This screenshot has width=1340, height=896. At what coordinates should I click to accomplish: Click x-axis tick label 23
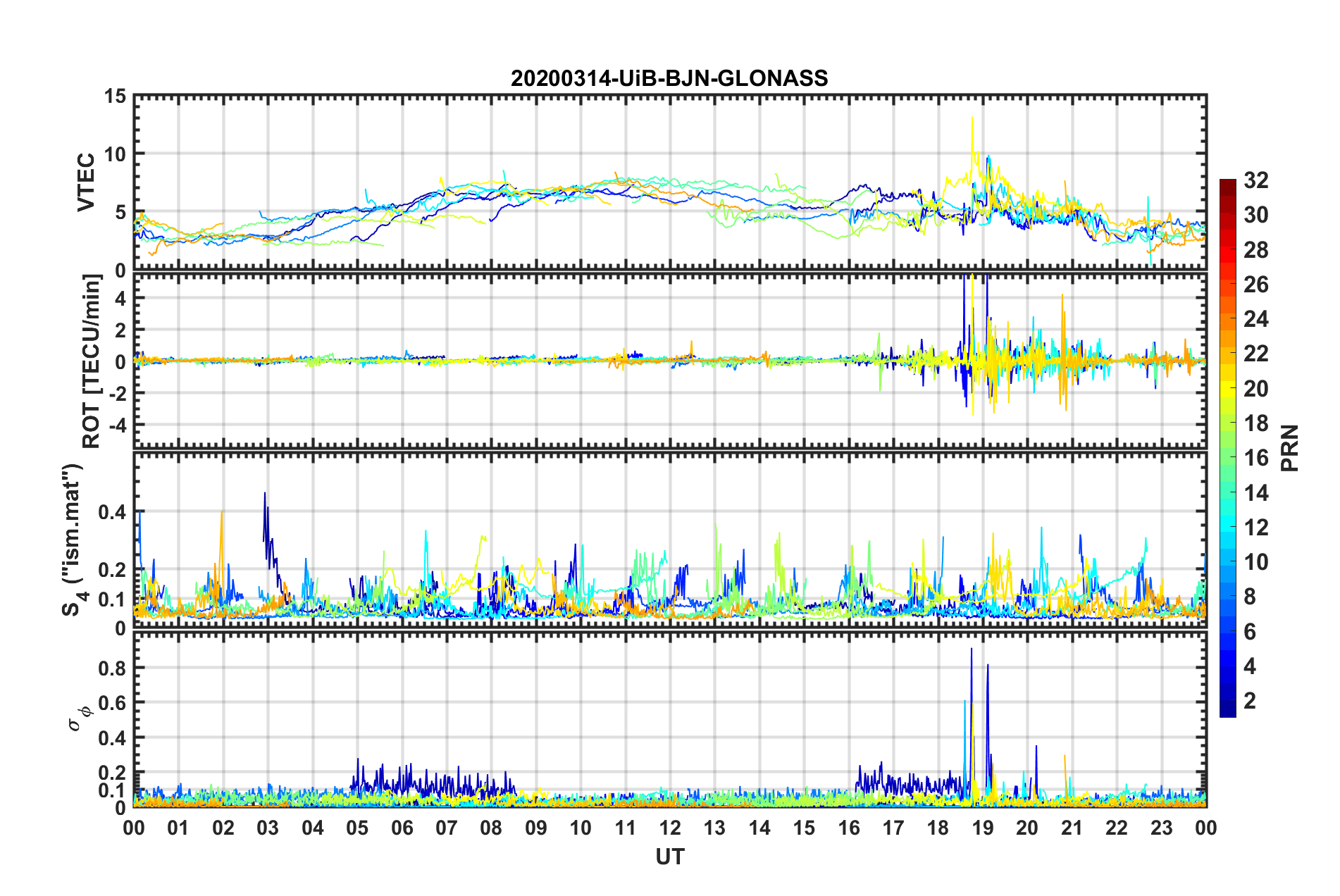[1162, 828]
